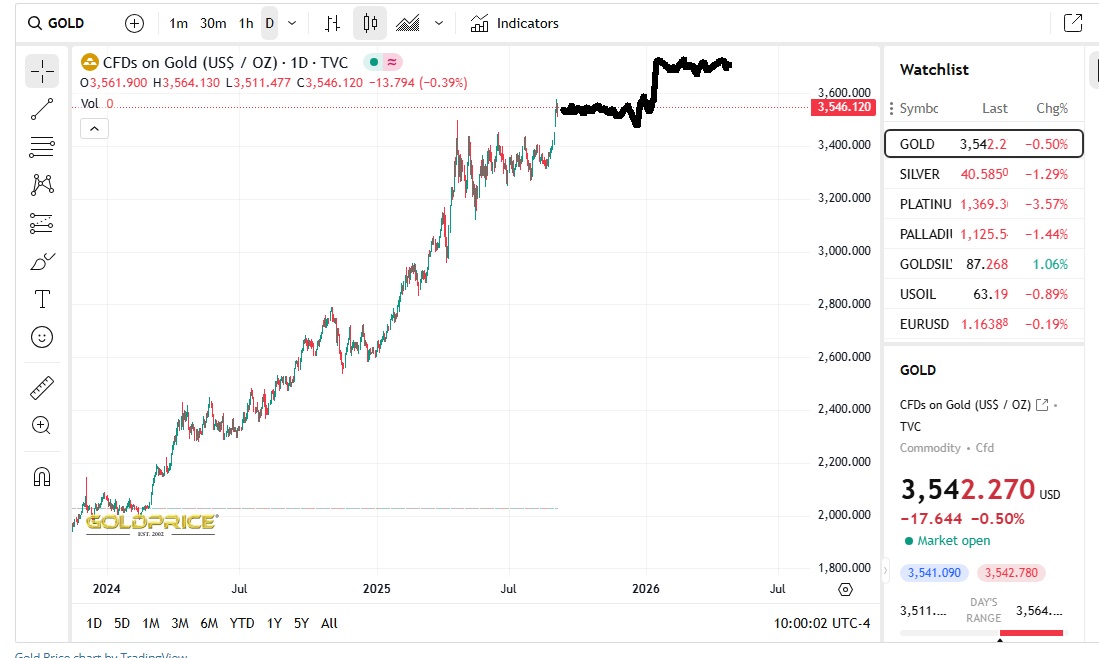Viewport: 1099px width, 658px height.
Task: Select USOIL row in the watchlist
Action: [983, 294]
